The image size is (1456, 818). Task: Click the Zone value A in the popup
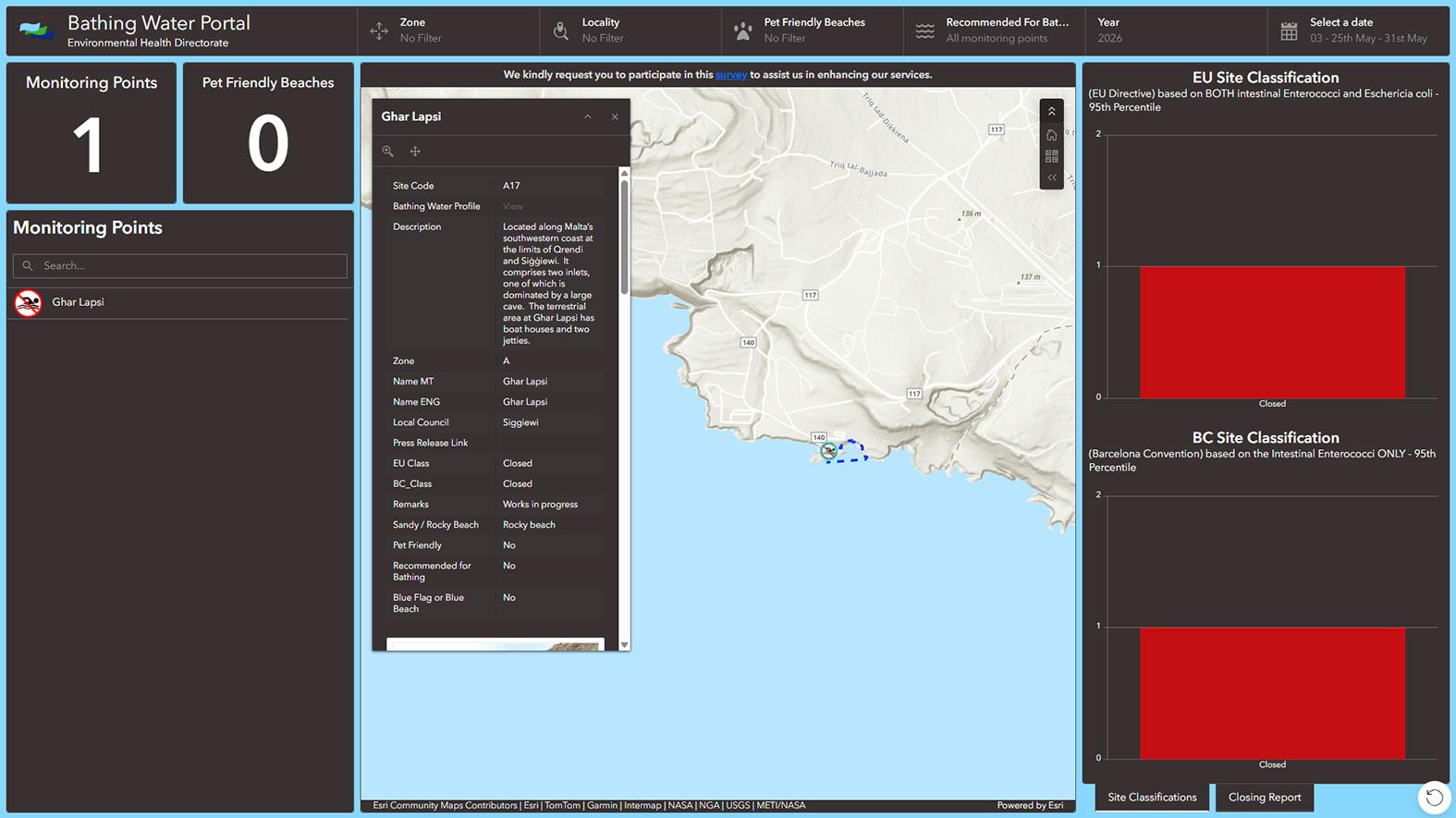click(507, 361)
